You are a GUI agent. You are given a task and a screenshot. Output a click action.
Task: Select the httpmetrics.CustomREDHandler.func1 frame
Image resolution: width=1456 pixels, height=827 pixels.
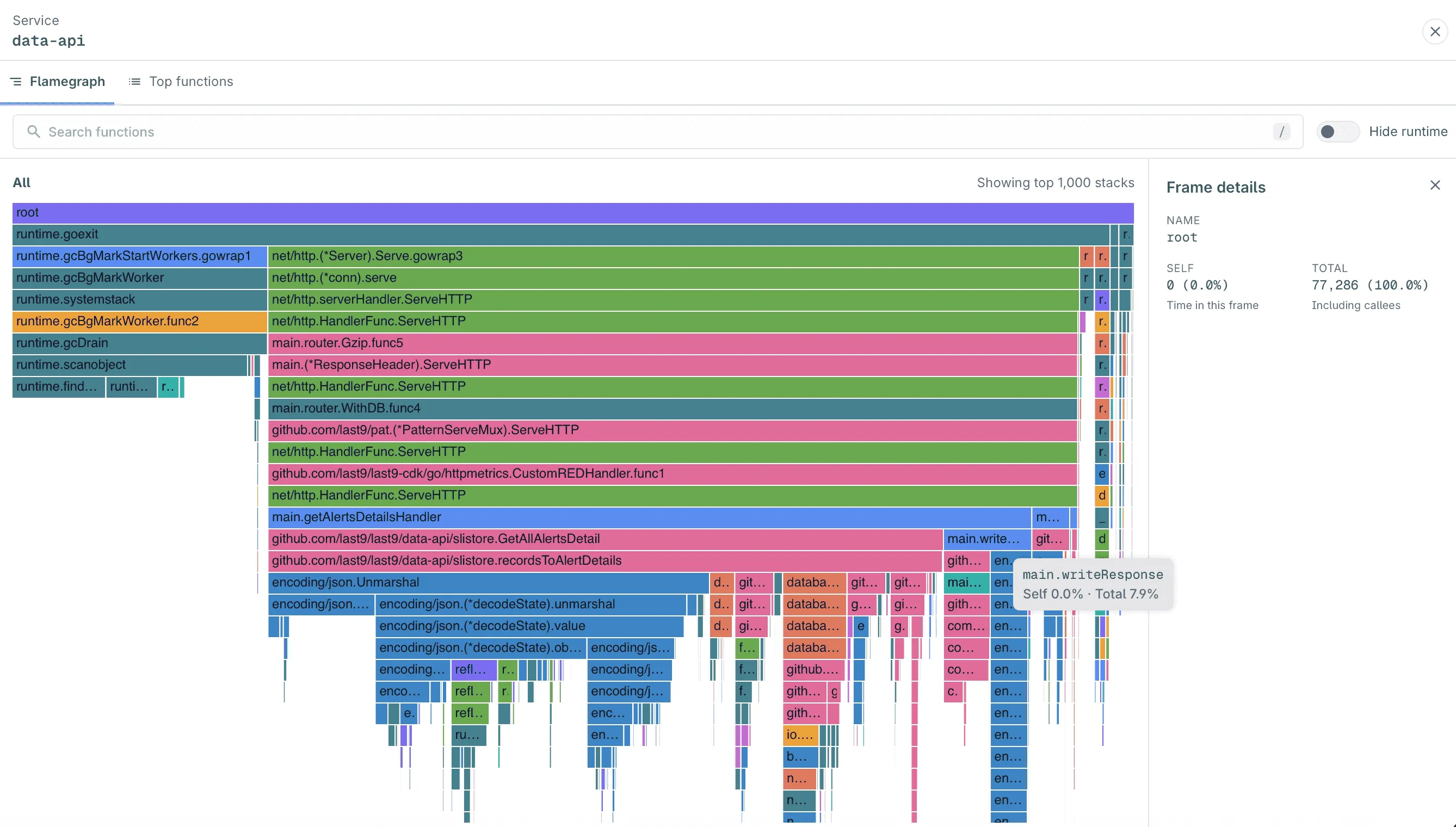coord(673,474)
